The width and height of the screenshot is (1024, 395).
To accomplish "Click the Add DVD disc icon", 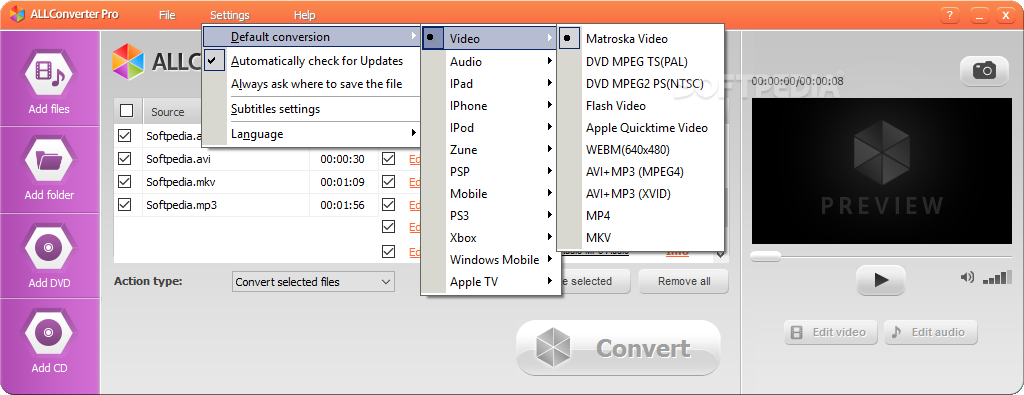I will point(49,248).
